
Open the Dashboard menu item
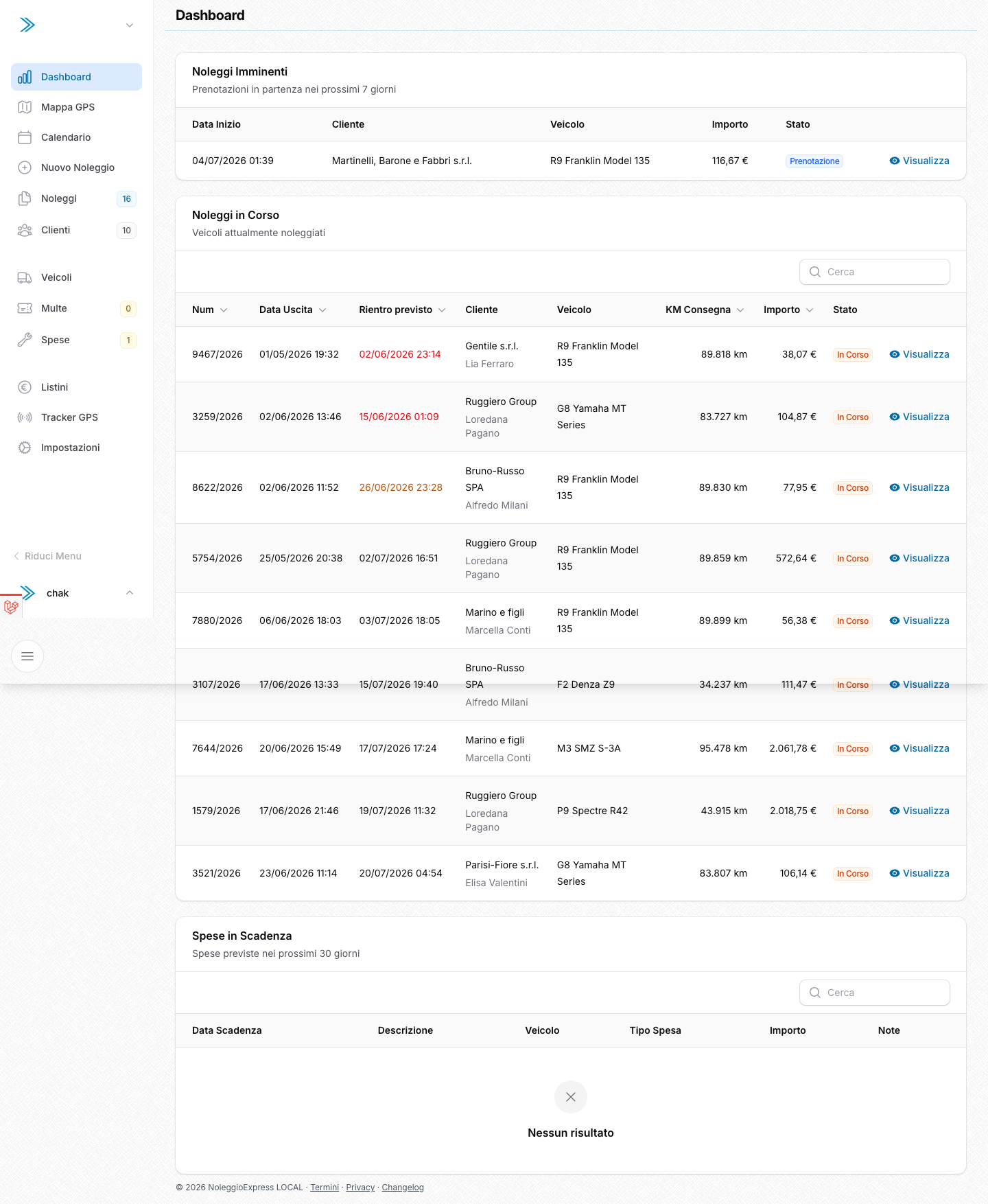click(76, 77)
